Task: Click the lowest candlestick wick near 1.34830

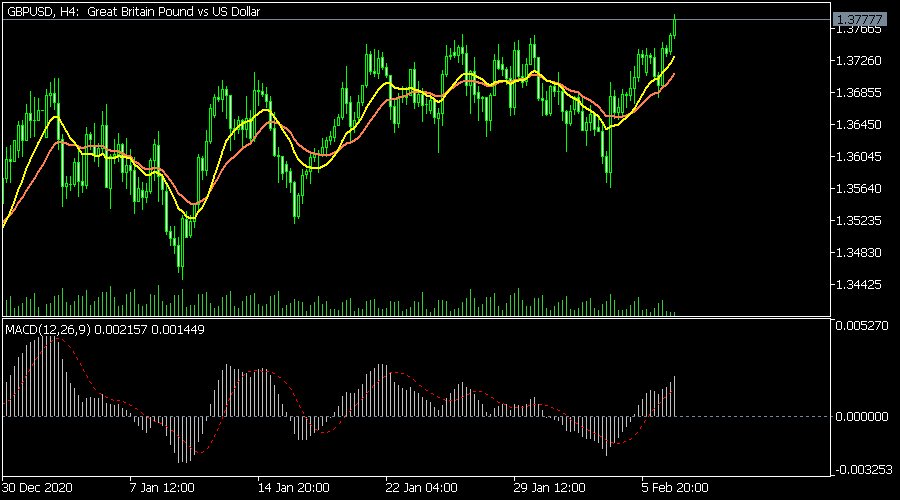Action: (182, 268)
